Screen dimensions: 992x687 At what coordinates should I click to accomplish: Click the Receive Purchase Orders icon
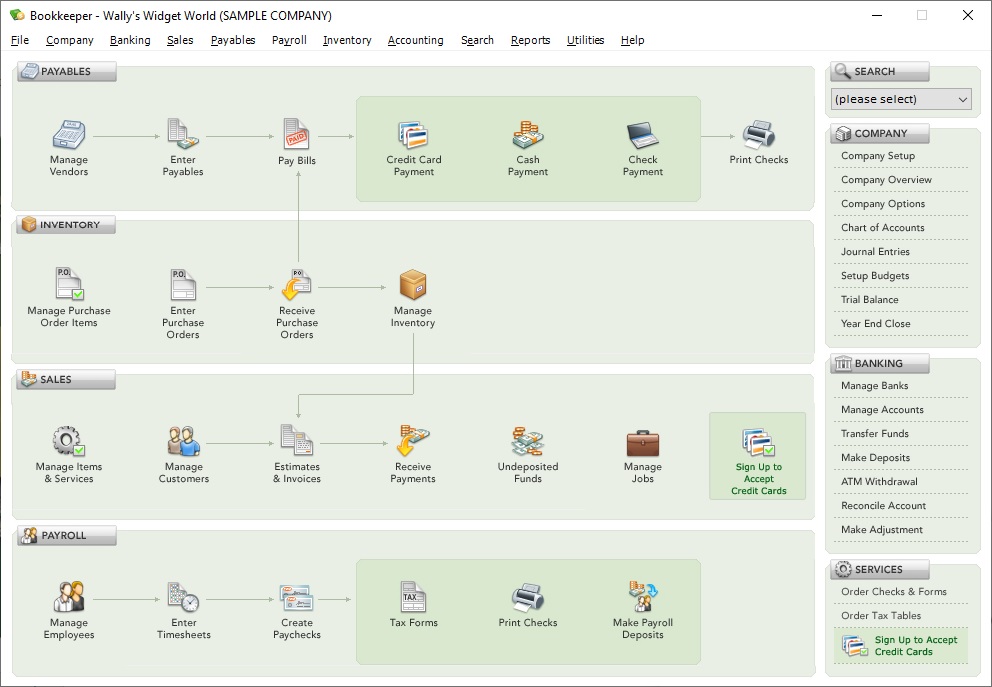[x=297, y=286]
